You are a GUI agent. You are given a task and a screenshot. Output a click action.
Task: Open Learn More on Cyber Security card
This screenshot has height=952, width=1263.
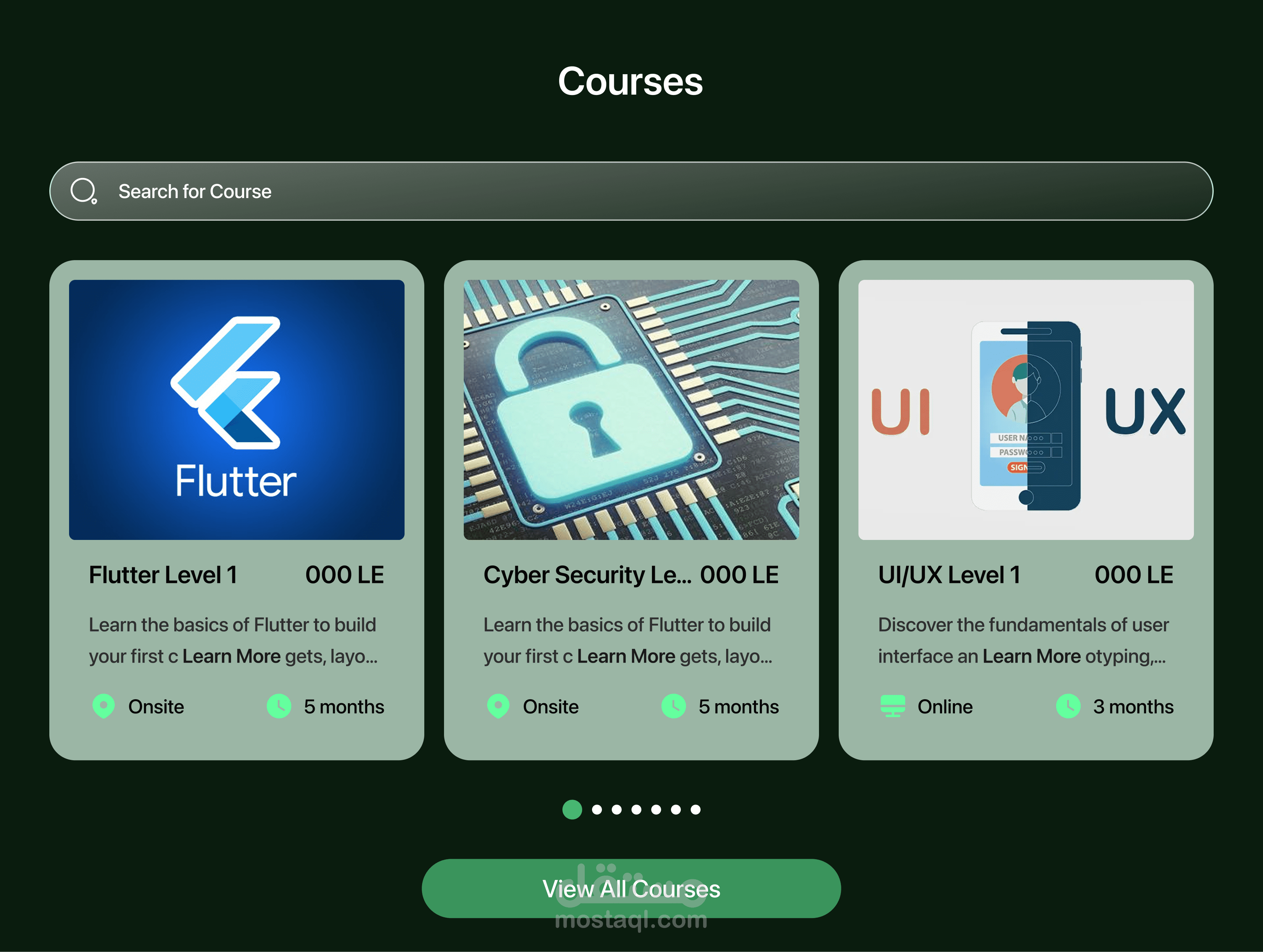(x=626, y=656)
